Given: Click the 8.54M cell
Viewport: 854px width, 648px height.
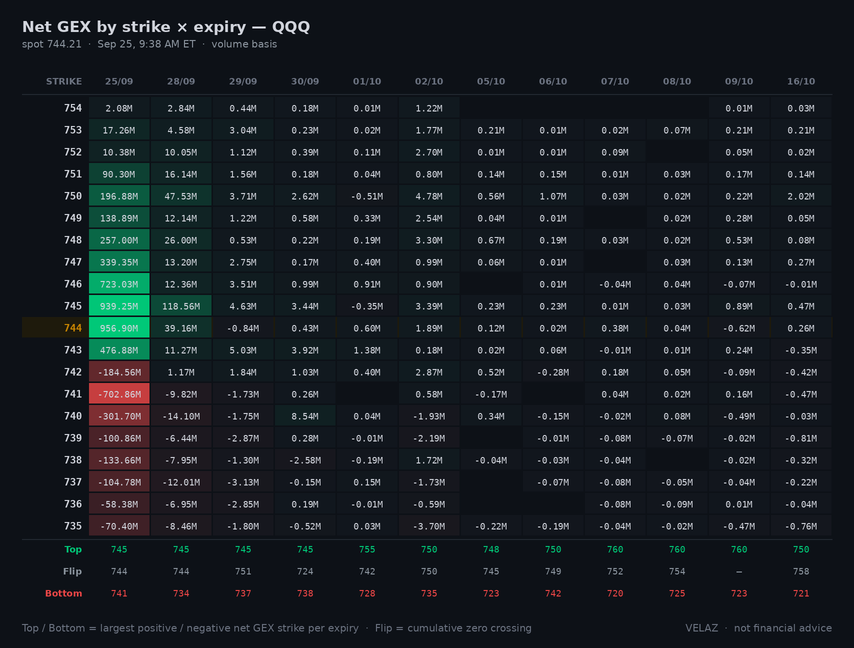Looking at the screenshot, I should click(x=305, y=416).
